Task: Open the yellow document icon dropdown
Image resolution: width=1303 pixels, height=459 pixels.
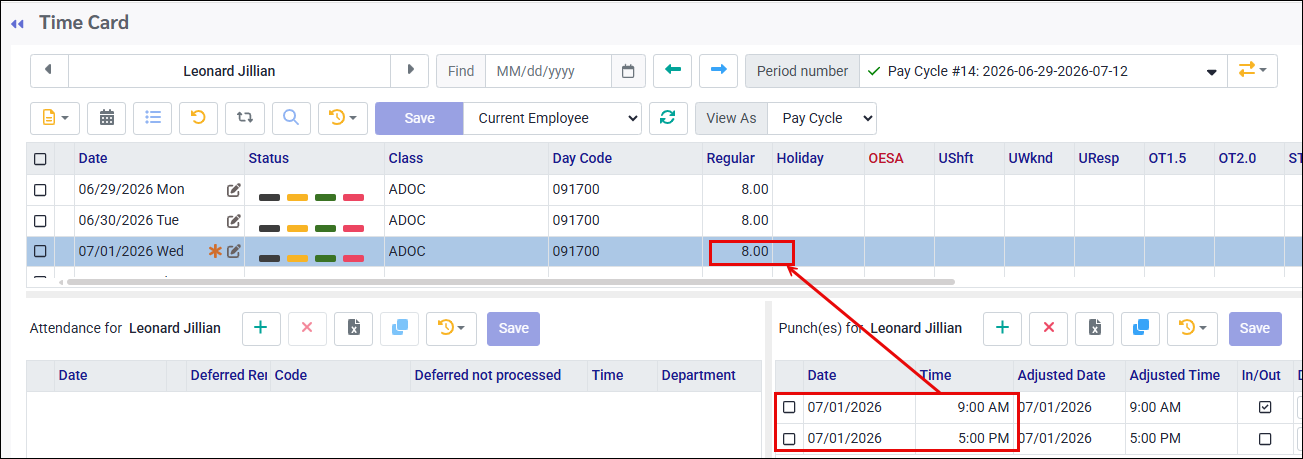Action: (x=55, y=118)
